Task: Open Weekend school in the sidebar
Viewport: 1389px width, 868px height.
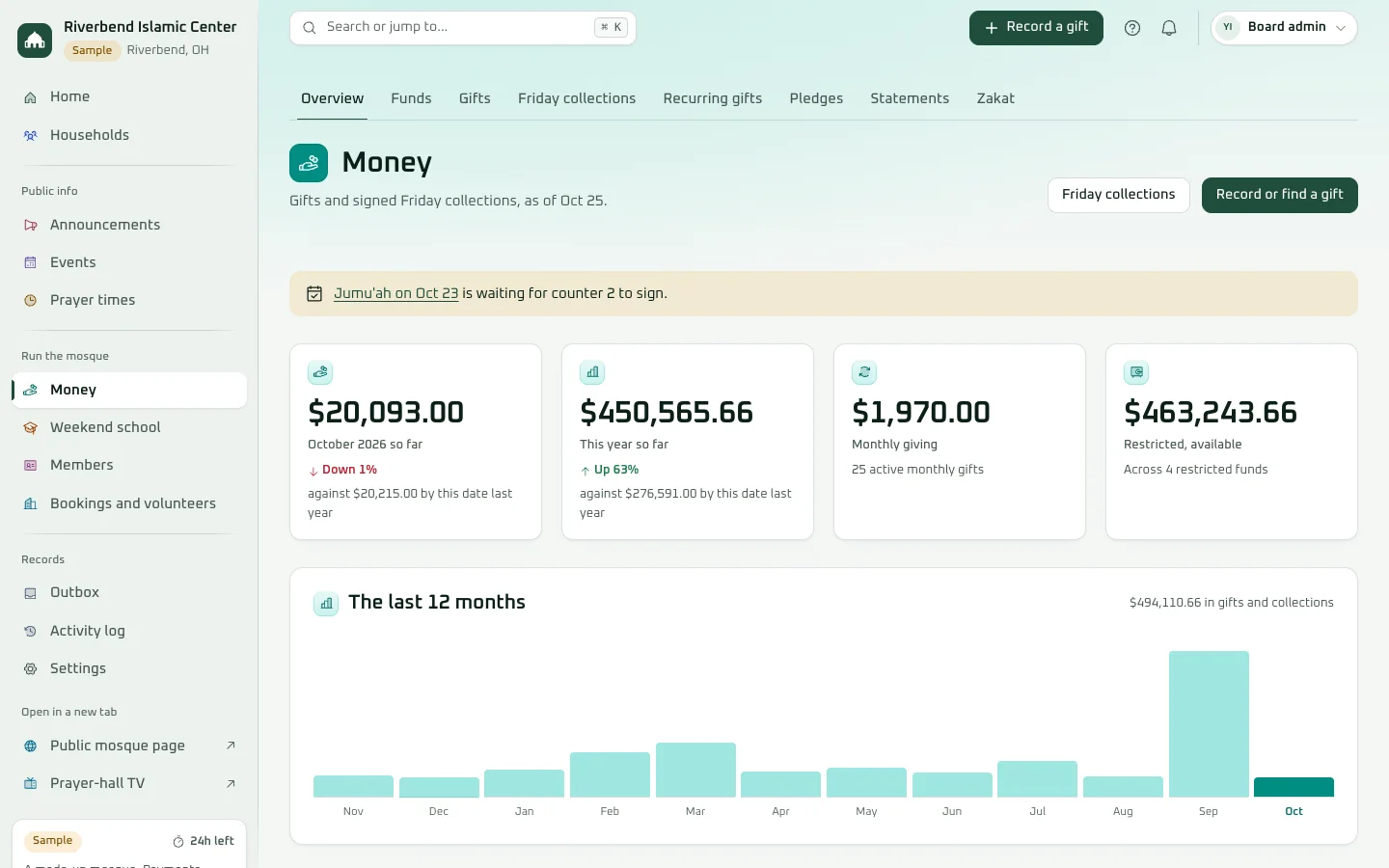Action: [129, 427]
